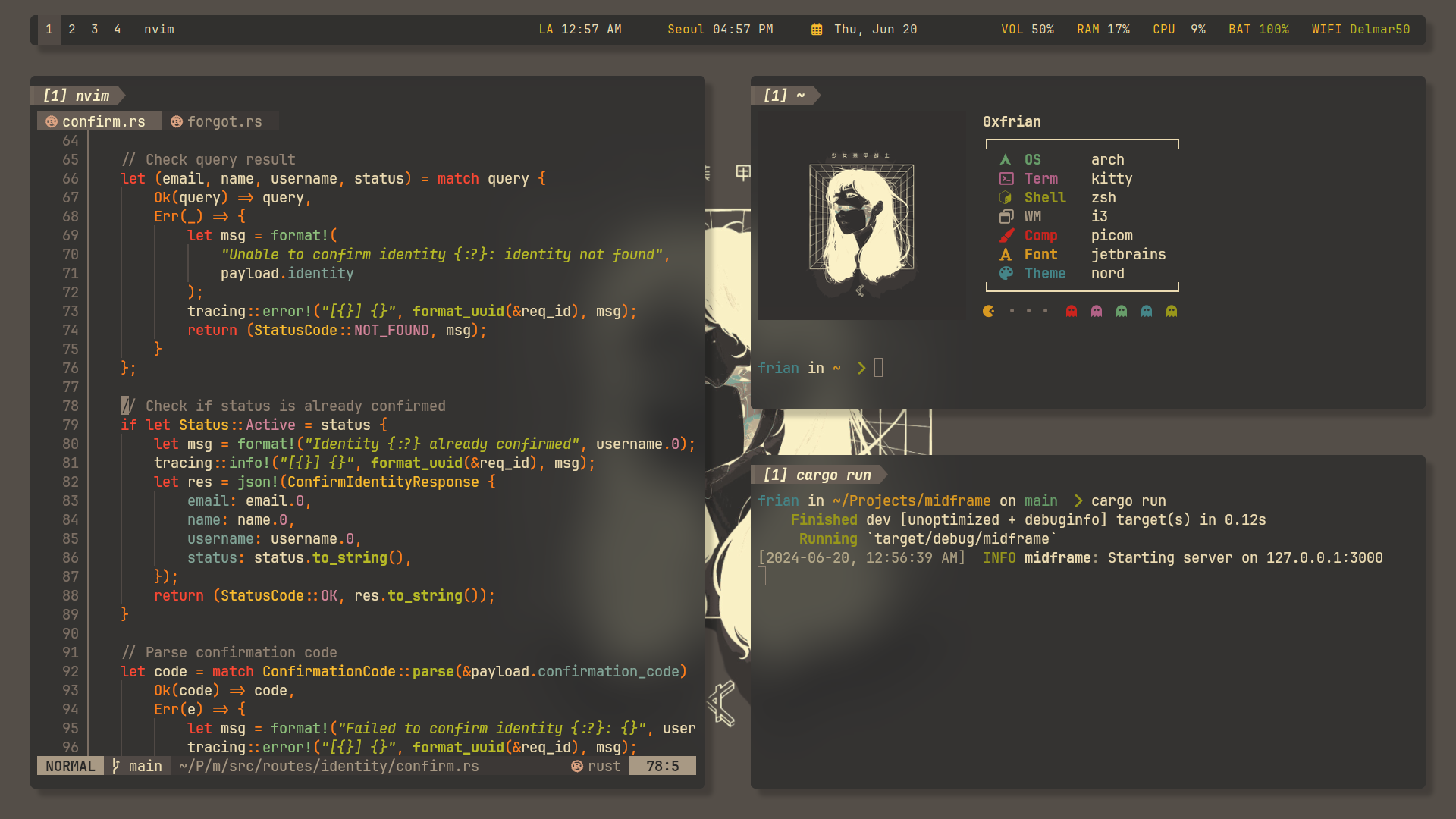Click the Pac-Man icon below the fetch box
Screen dimensions: 1456x819
click(989, 312)
